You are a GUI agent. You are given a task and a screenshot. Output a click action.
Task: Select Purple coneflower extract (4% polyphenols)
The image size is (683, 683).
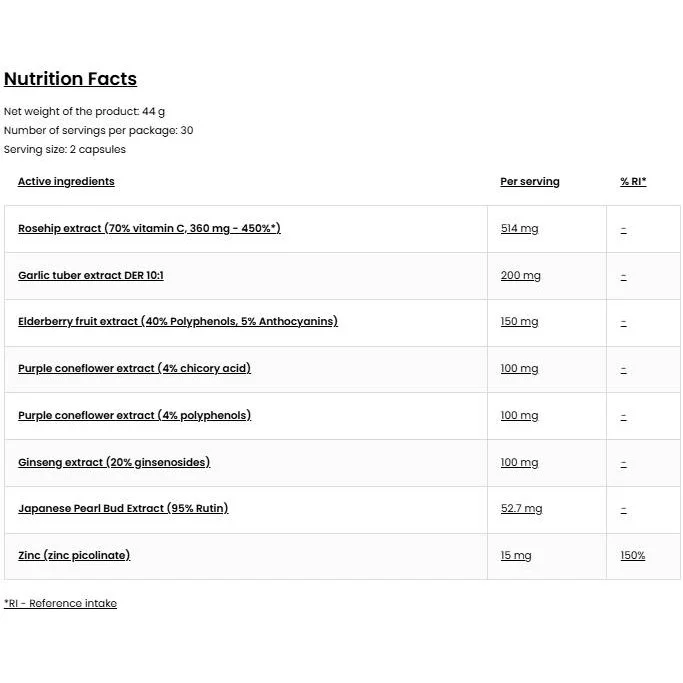[x=135, y=416]
